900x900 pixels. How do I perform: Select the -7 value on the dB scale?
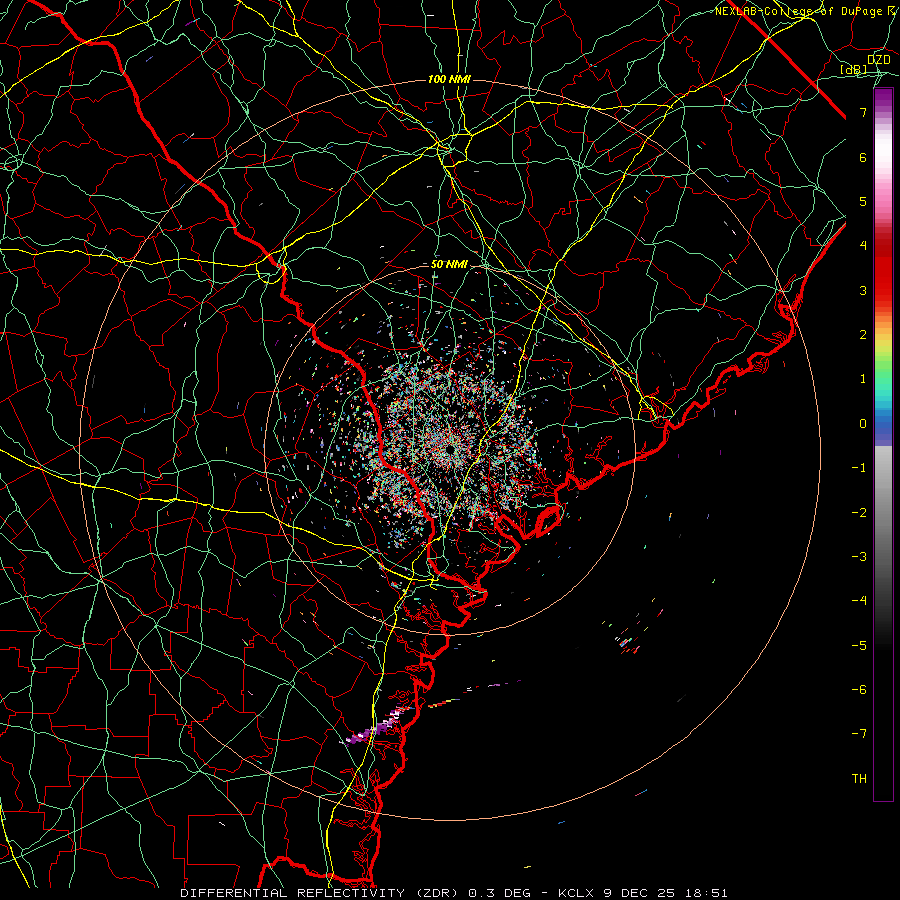click(x=859, y=734)
